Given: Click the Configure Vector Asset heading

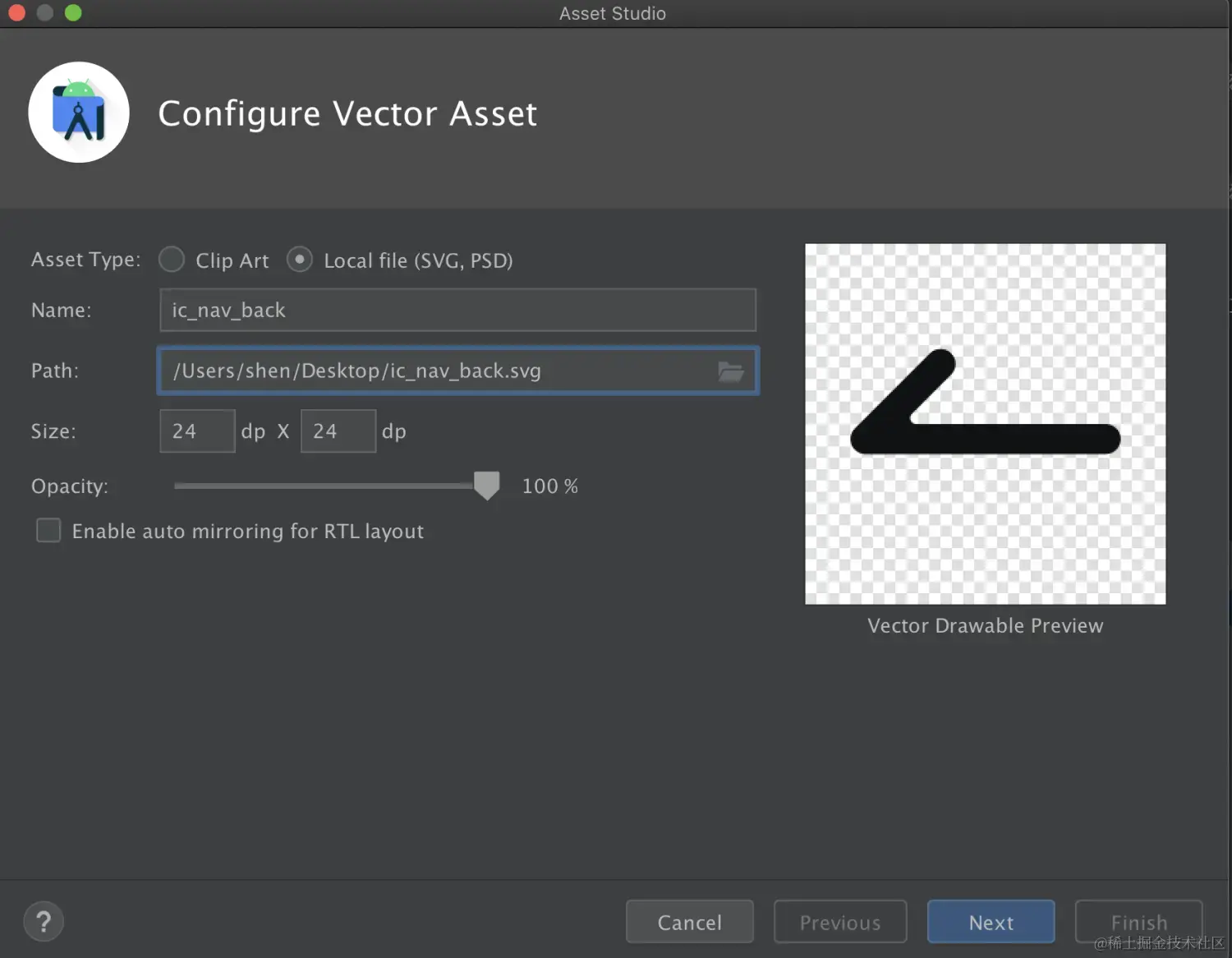Looking at the screenshot, I should tap(347, 113).
